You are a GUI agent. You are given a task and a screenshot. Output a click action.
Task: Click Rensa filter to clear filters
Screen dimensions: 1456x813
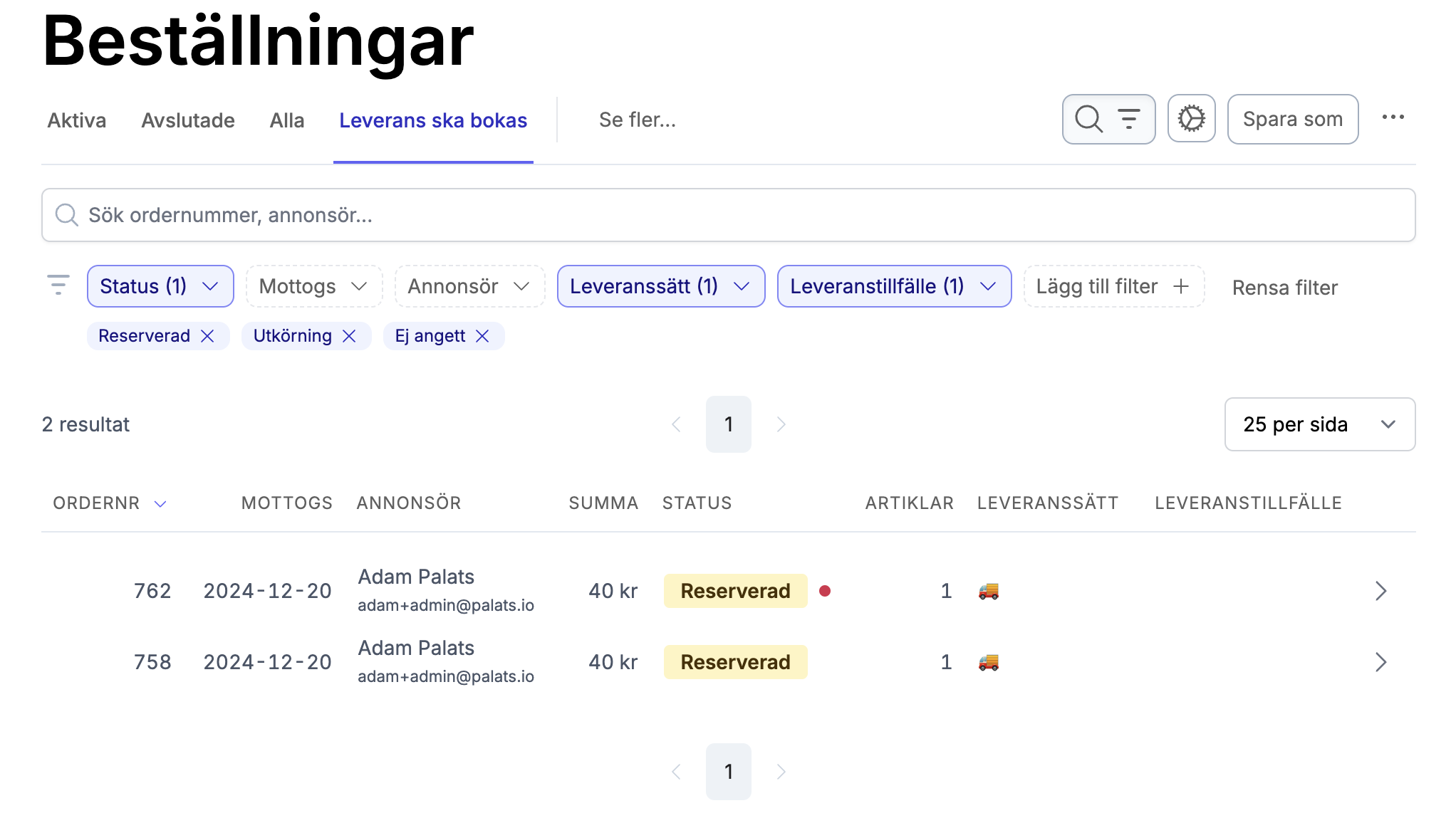point(1285,288)
